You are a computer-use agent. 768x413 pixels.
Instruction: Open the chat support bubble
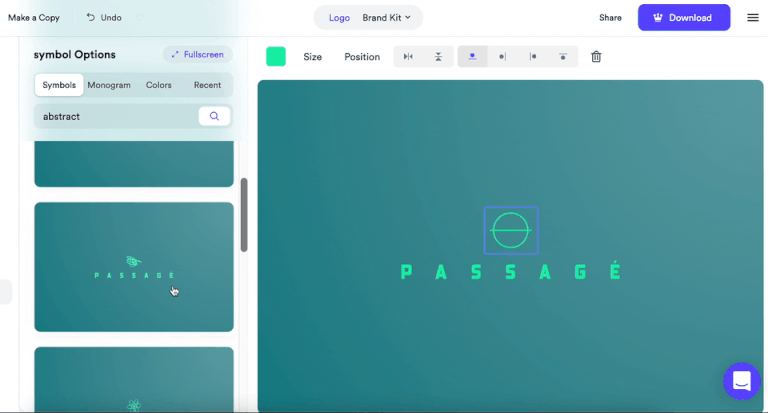coord(742,381)
